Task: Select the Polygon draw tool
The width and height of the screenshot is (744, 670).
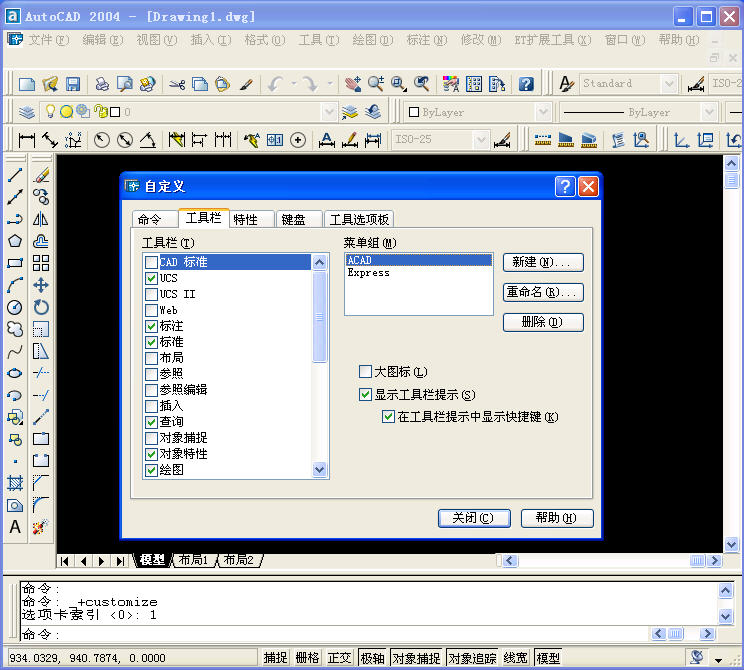Action: tap(15, 241)
